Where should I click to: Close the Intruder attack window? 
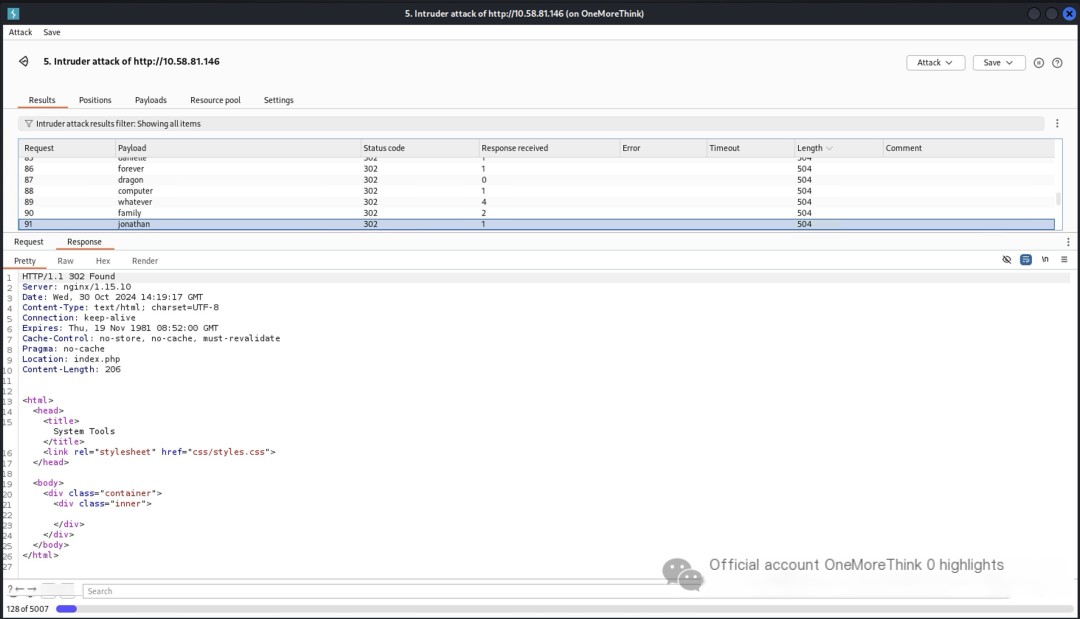pyautogui.click(x=1069, y=13)
